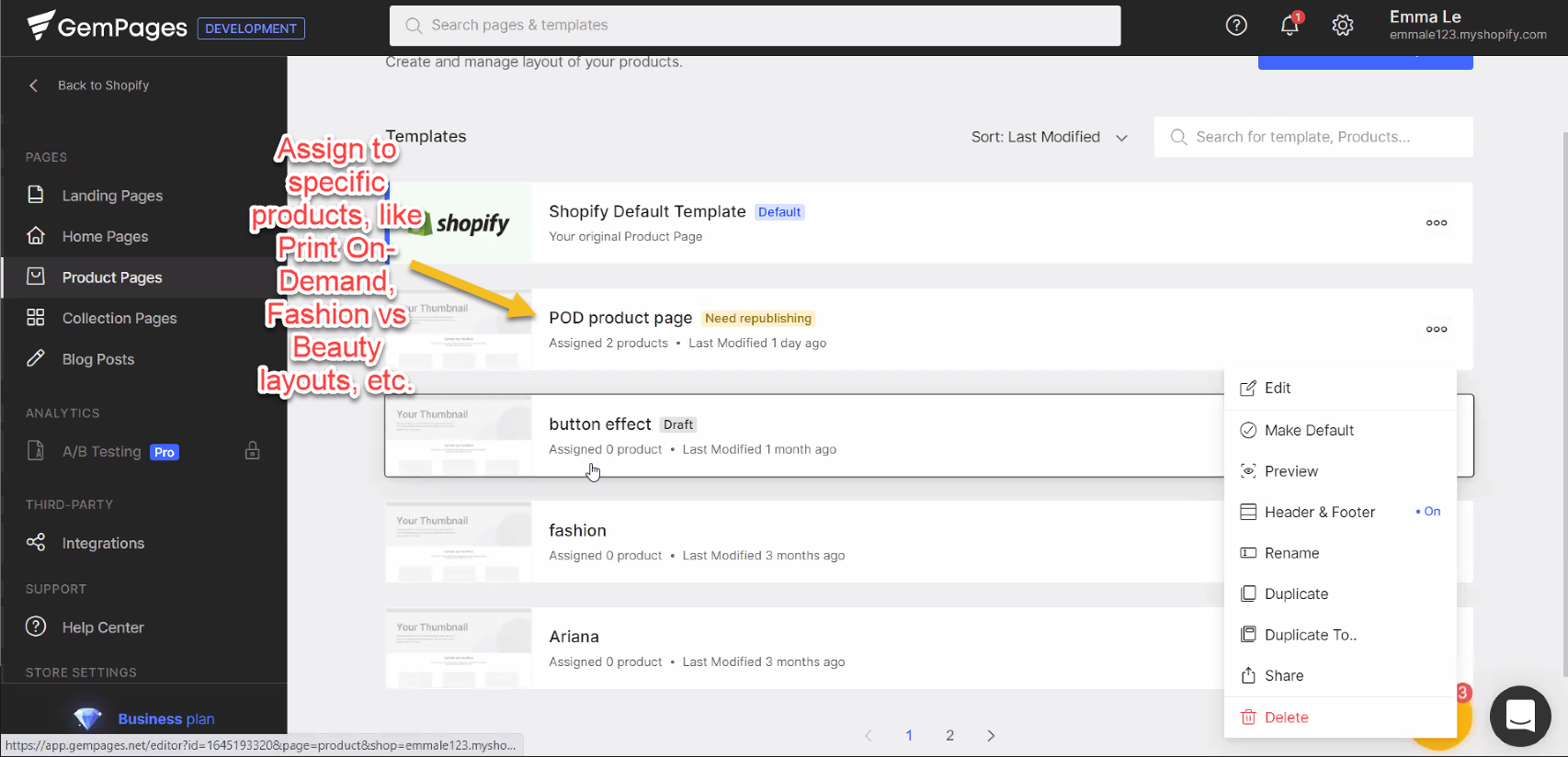The width and height of the screenshot is (1568, 757).
Task: Click the Product Pages bag icon
Action: pos(36,277)
